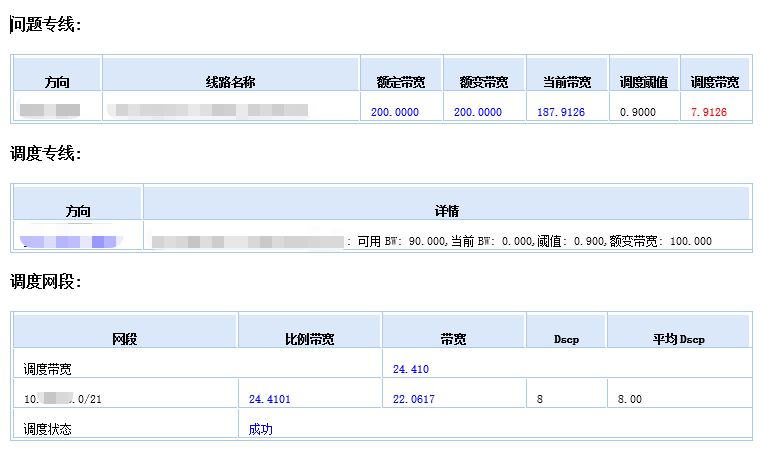Click the red value 7.9126
This screenshot has width=763, height=450.
tap(709, 112)
